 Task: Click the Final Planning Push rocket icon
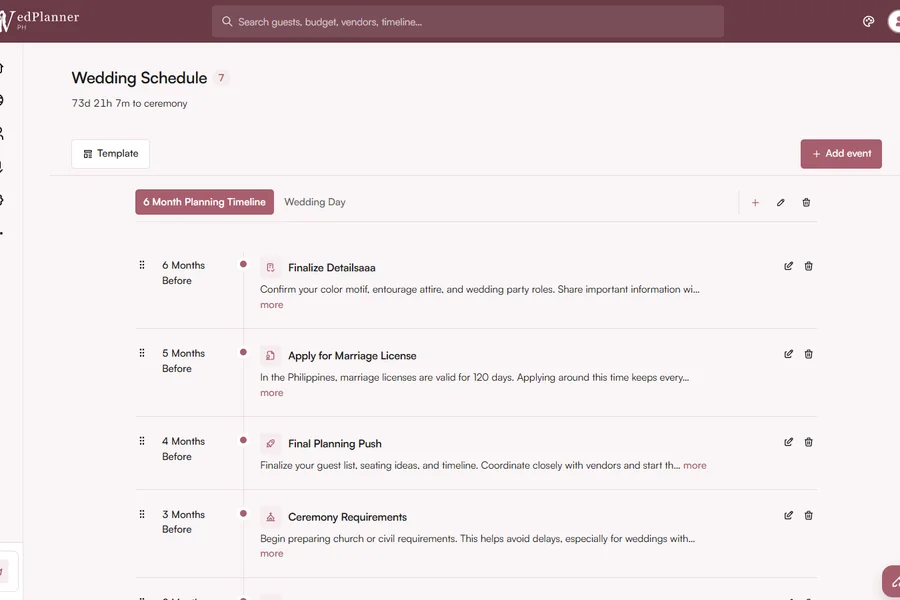(270, 443)
